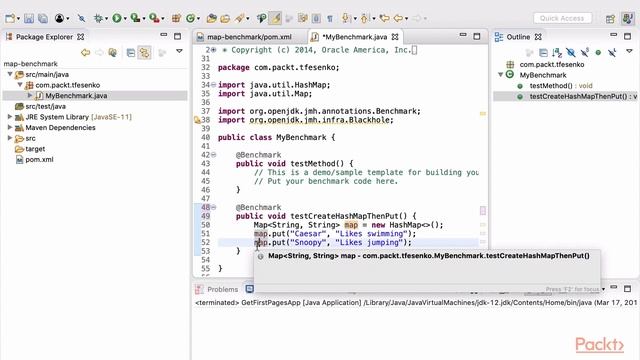Open the Run button dropdown arrow
Image resolution: width=640 pixels, height=360 pixels.
(125, 19)
